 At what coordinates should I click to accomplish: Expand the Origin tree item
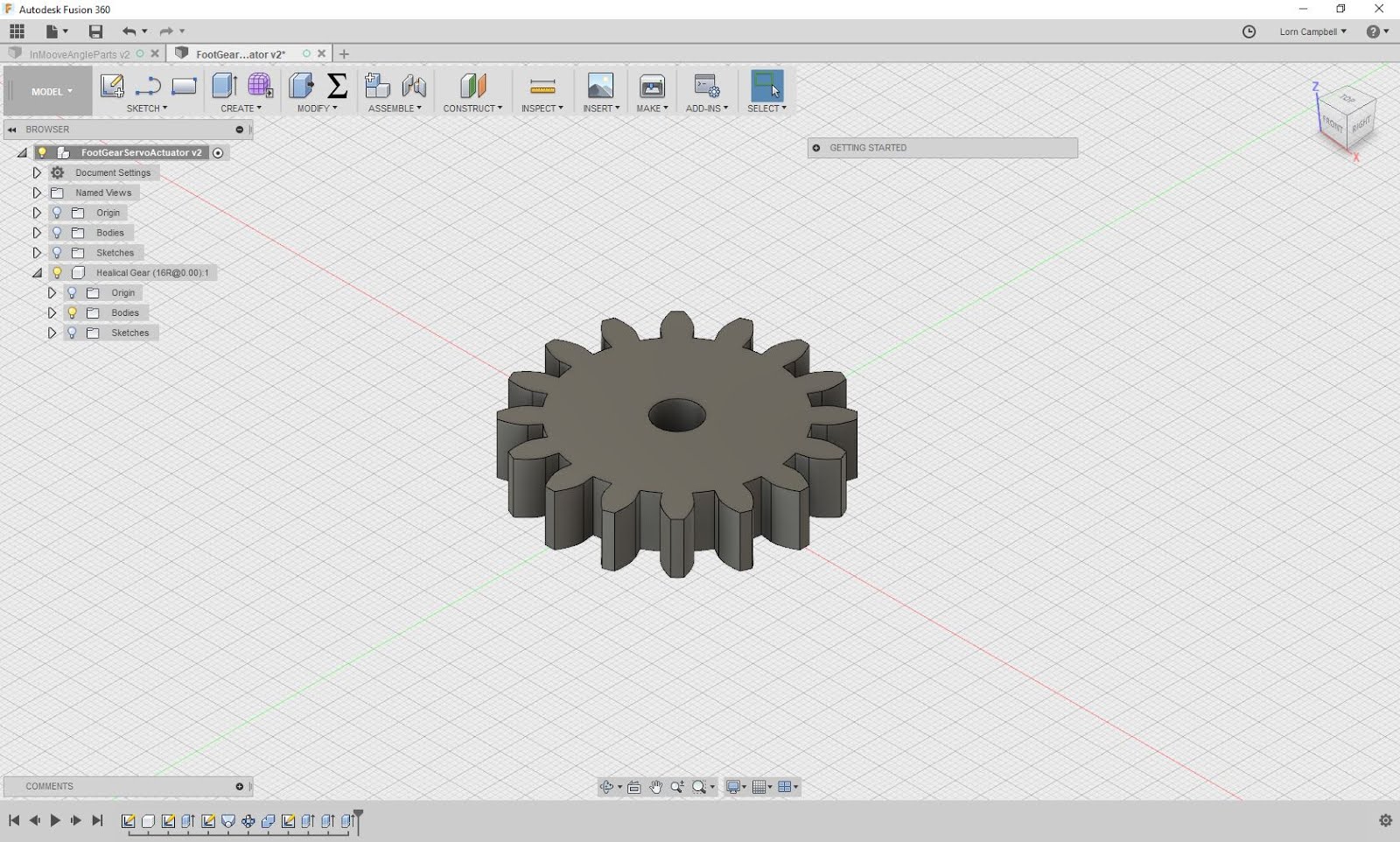(37, 213)
